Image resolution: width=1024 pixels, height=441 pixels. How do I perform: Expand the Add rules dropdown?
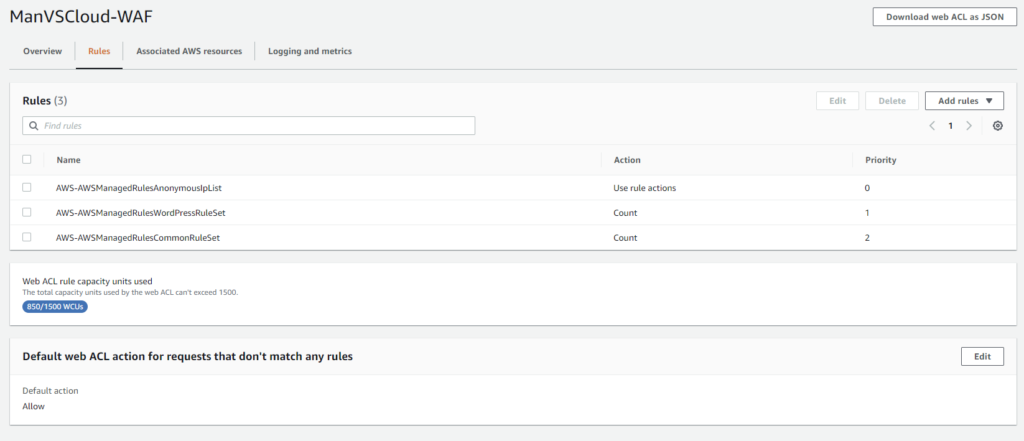(x=964, y=101)
